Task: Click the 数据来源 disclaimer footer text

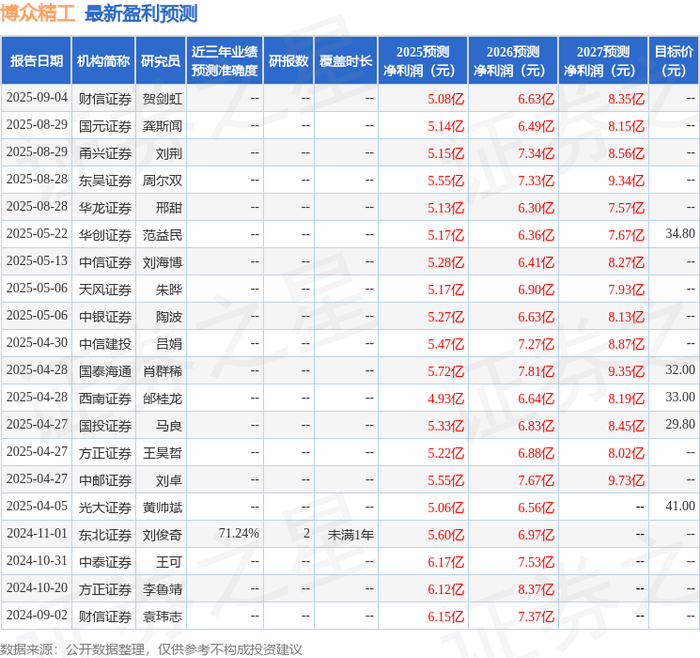Action: pyautogui.click(x=151, y=649)
